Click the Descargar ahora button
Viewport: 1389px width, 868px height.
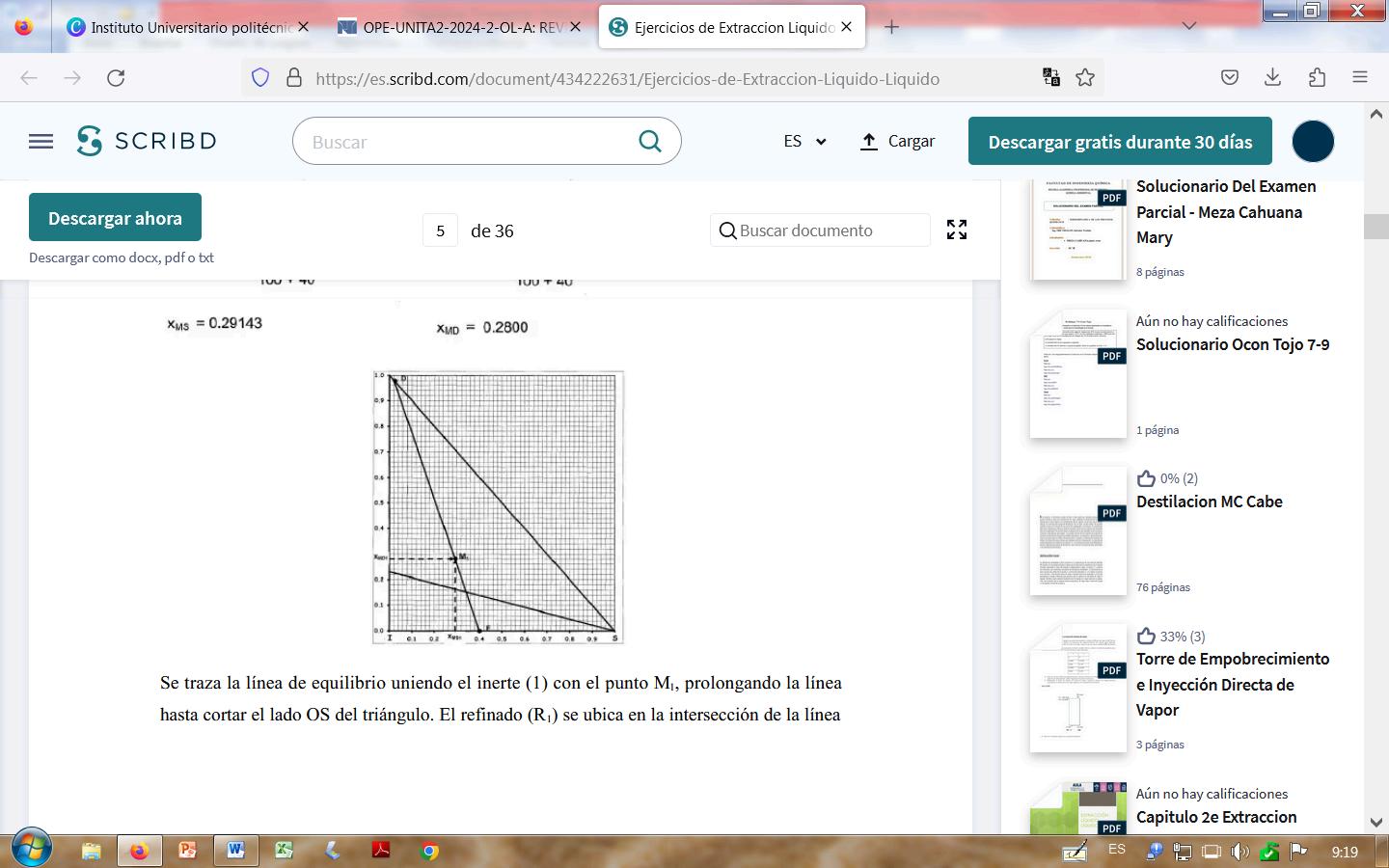pos(115,217)
